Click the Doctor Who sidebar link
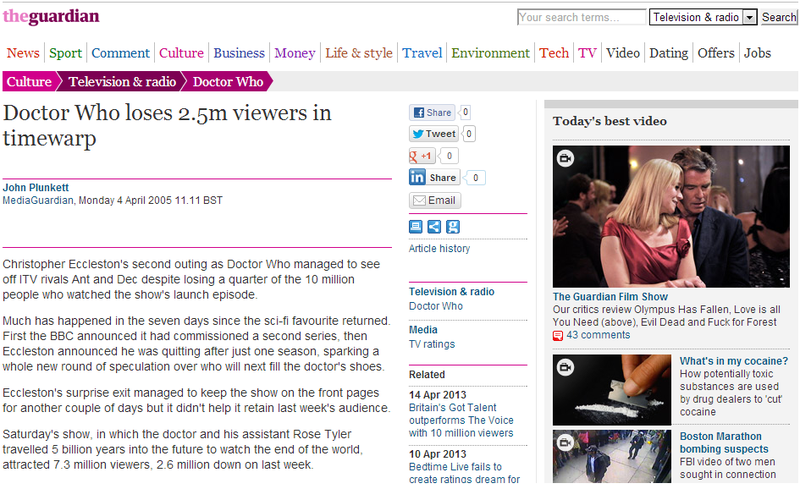 click(436, 306)
